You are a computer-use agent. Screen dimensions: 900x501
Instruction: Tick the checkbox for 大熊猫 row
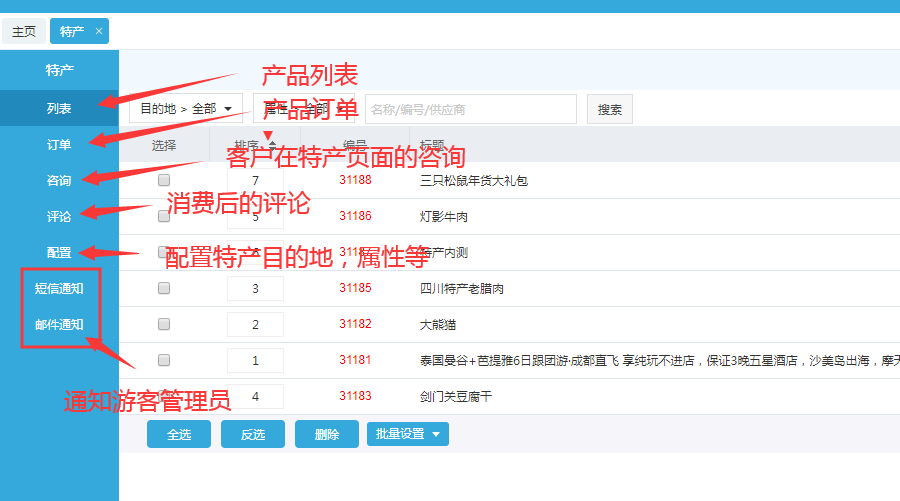pos(164,324)
